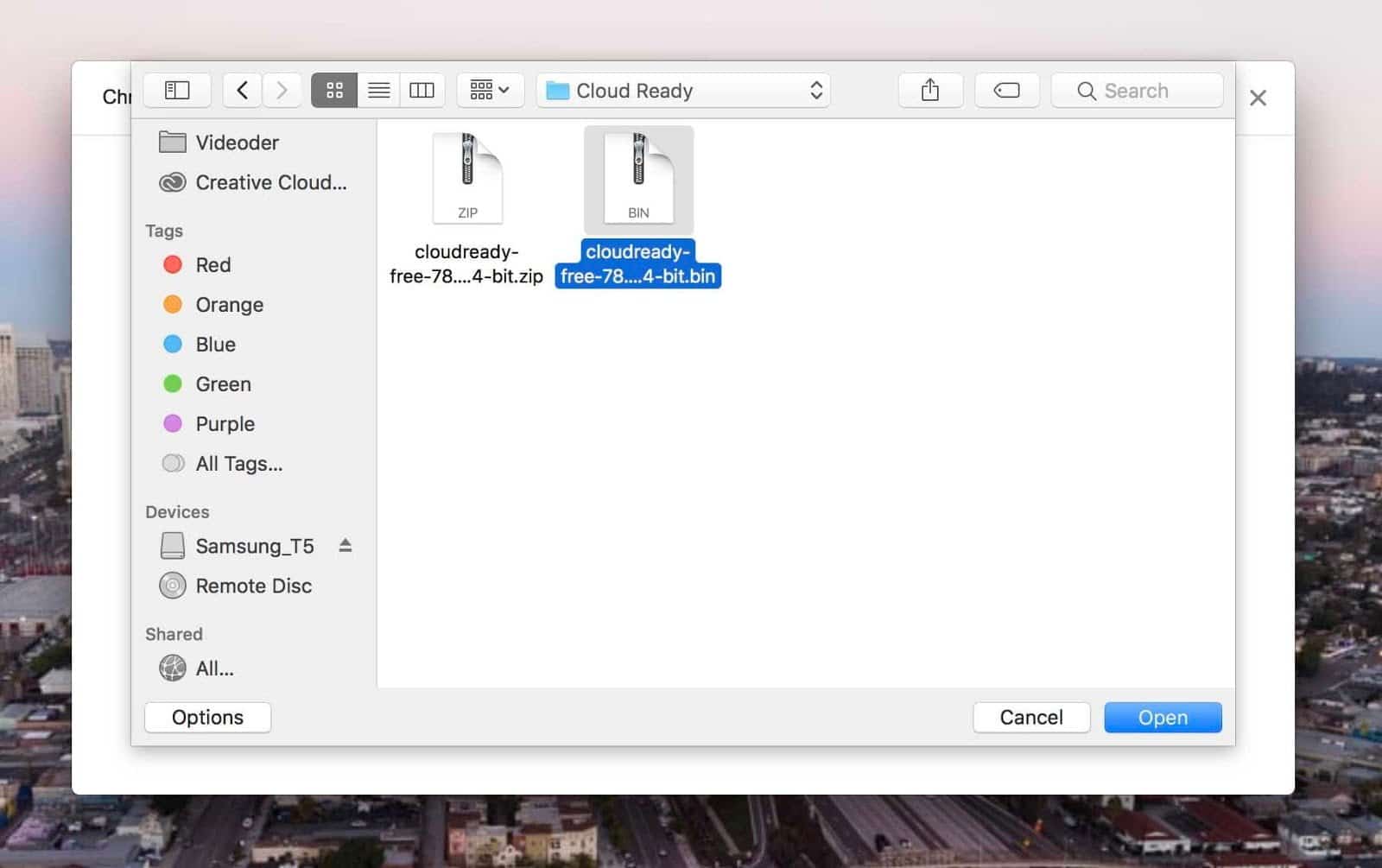Cancel the file selection dialog

(1031, 717)
